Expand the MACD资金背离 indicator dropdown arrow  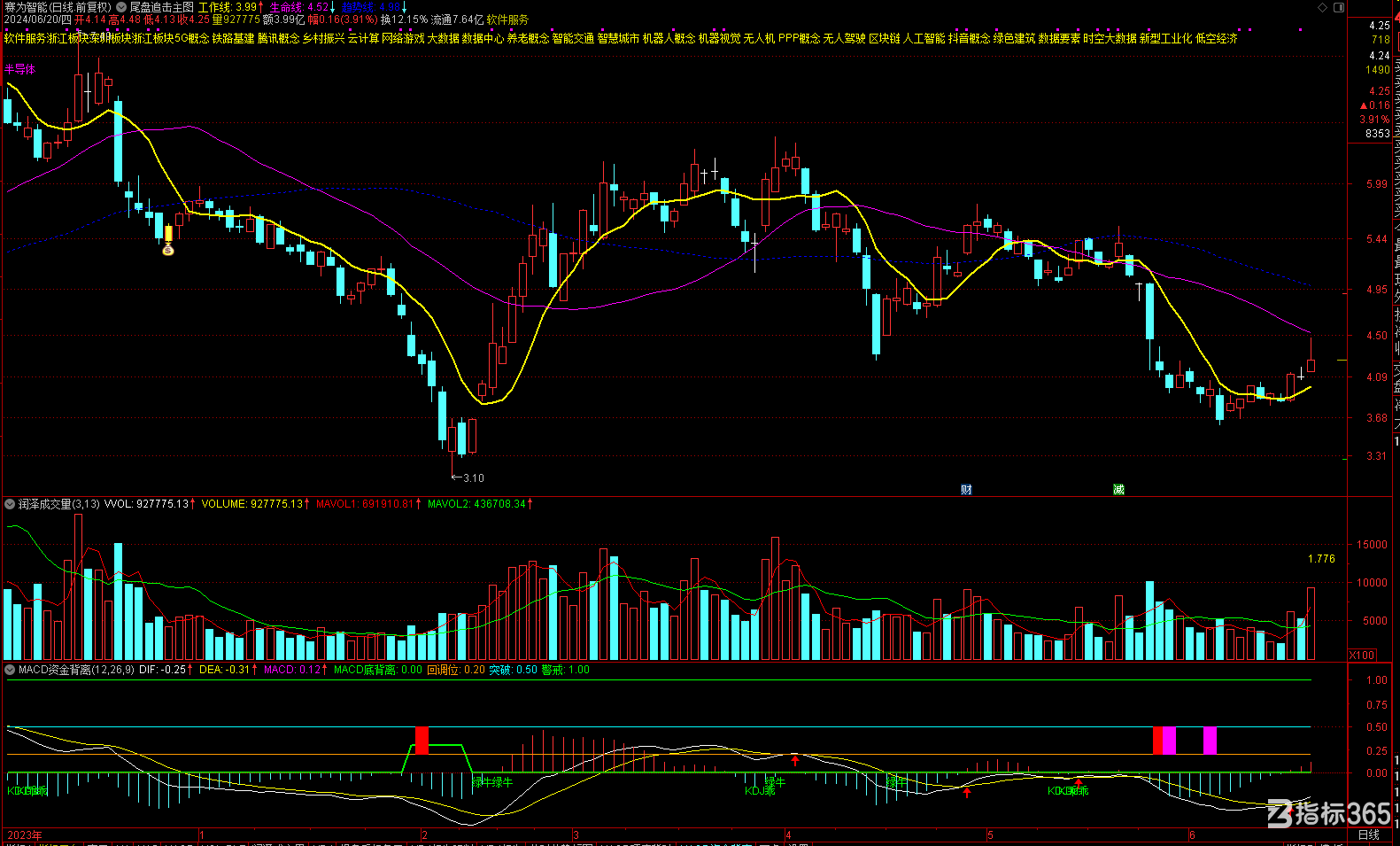click(x=10, y=670)
